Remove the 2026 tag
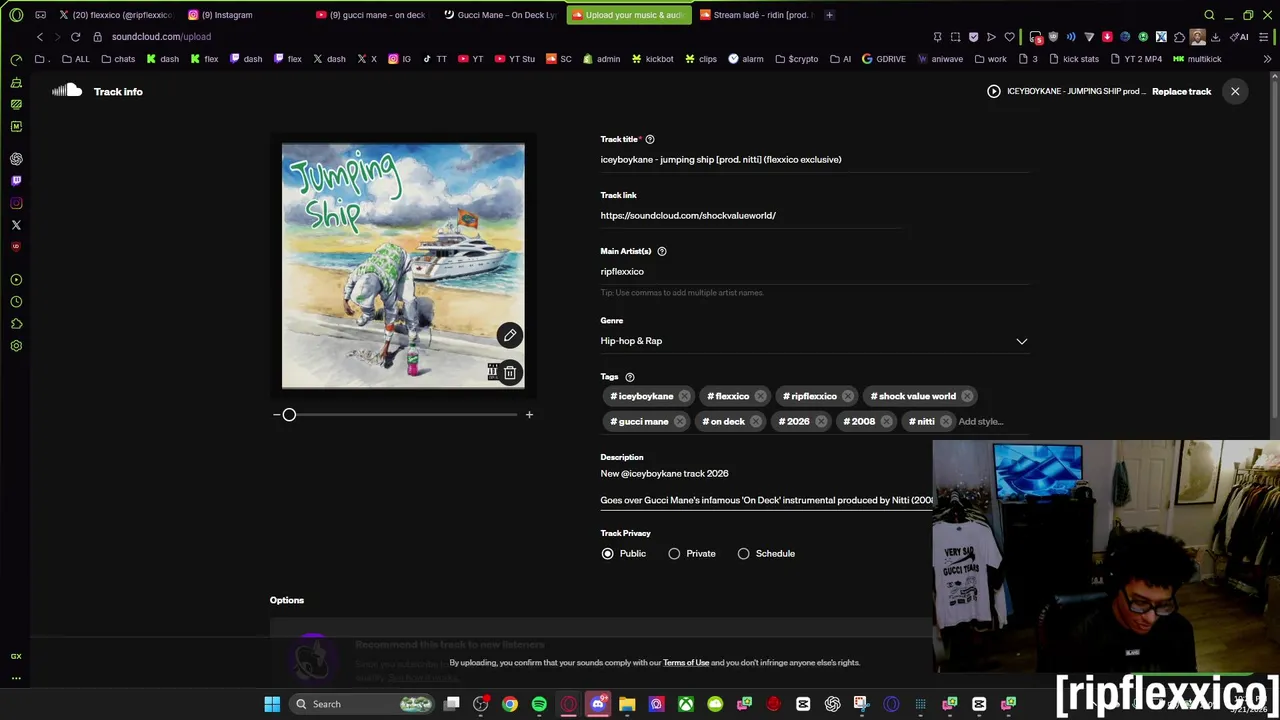 pyautogui.click(x=821, y=421)
